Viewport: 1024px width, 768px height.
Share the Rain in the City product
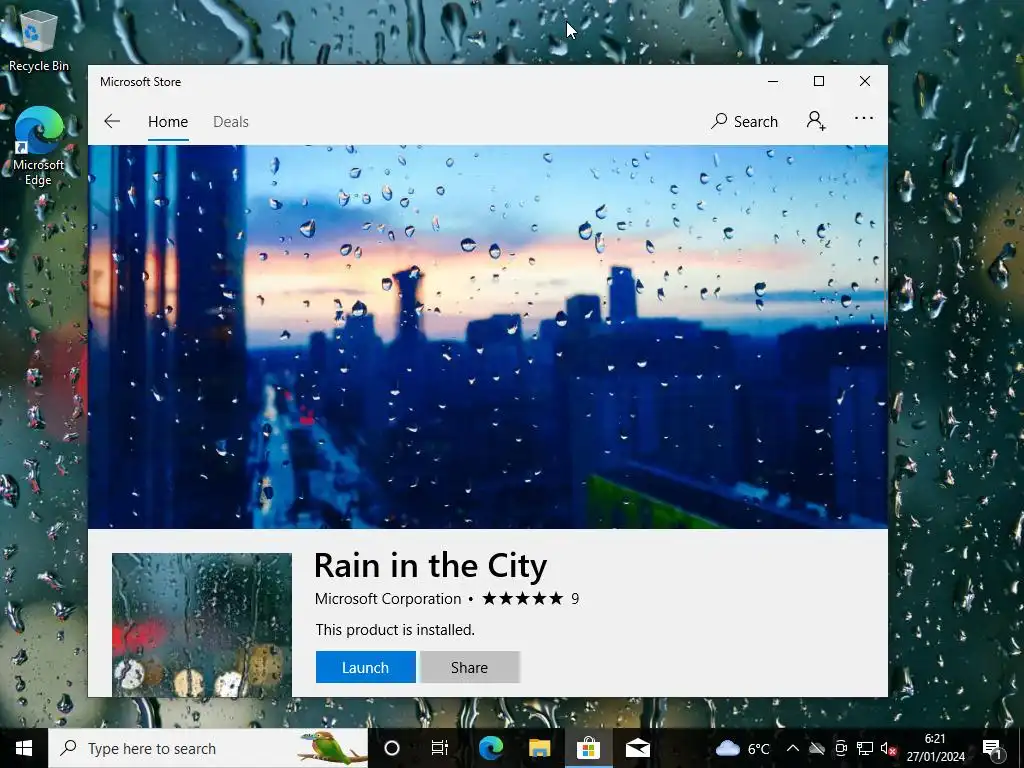(x=470, y=667)
